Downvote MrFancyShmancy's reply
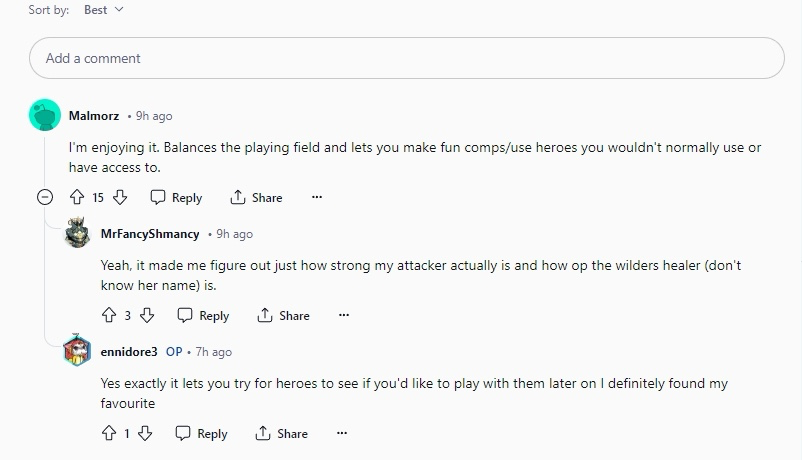The height and width of the screenshot is (460, 802). coord(147,315)
